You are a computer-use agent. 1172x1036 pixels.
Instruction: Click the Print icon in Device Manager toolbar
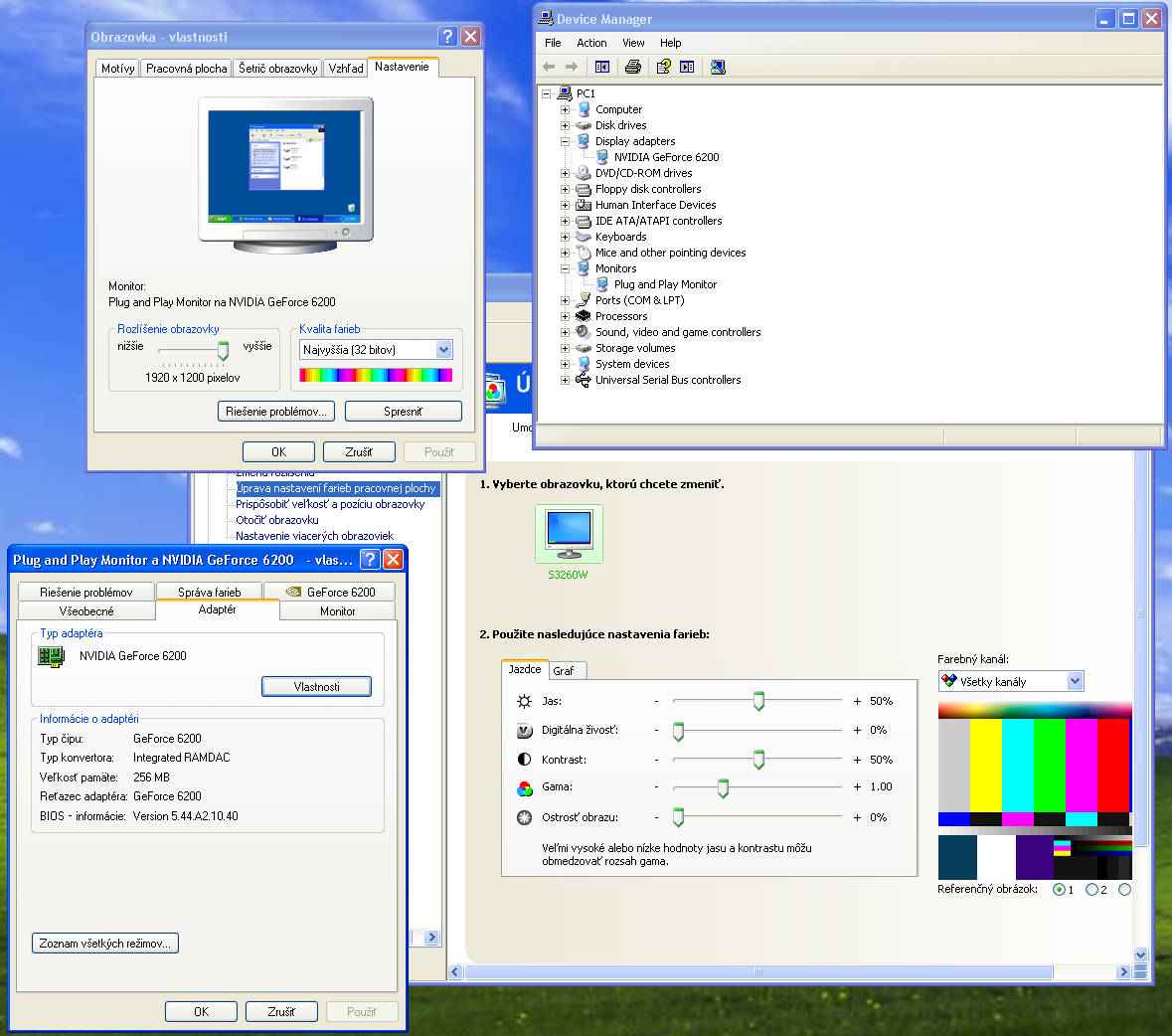point(632,67)
